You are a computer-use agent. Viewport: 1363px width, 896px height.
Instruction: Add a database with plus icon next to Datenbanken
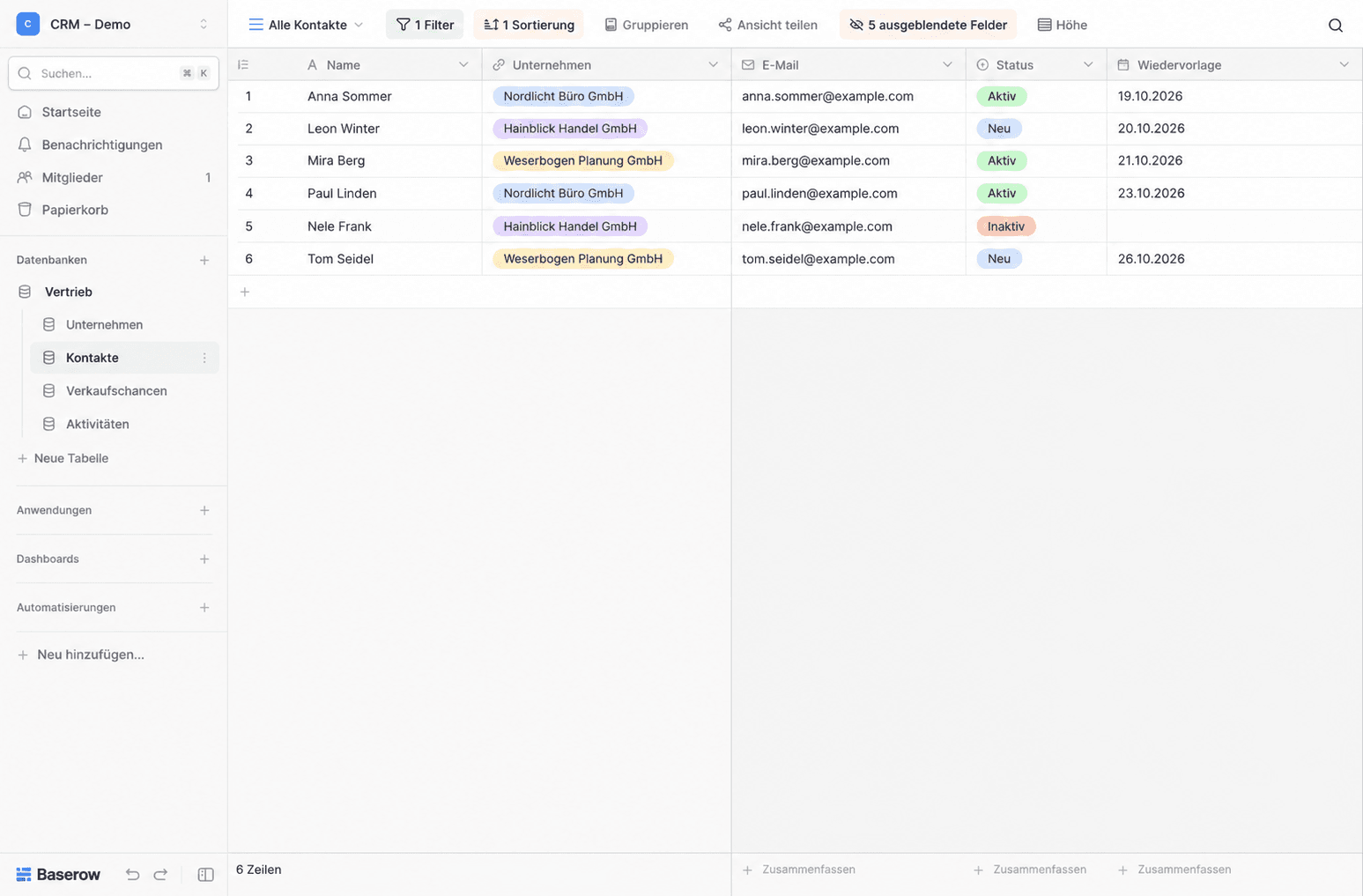204,260
